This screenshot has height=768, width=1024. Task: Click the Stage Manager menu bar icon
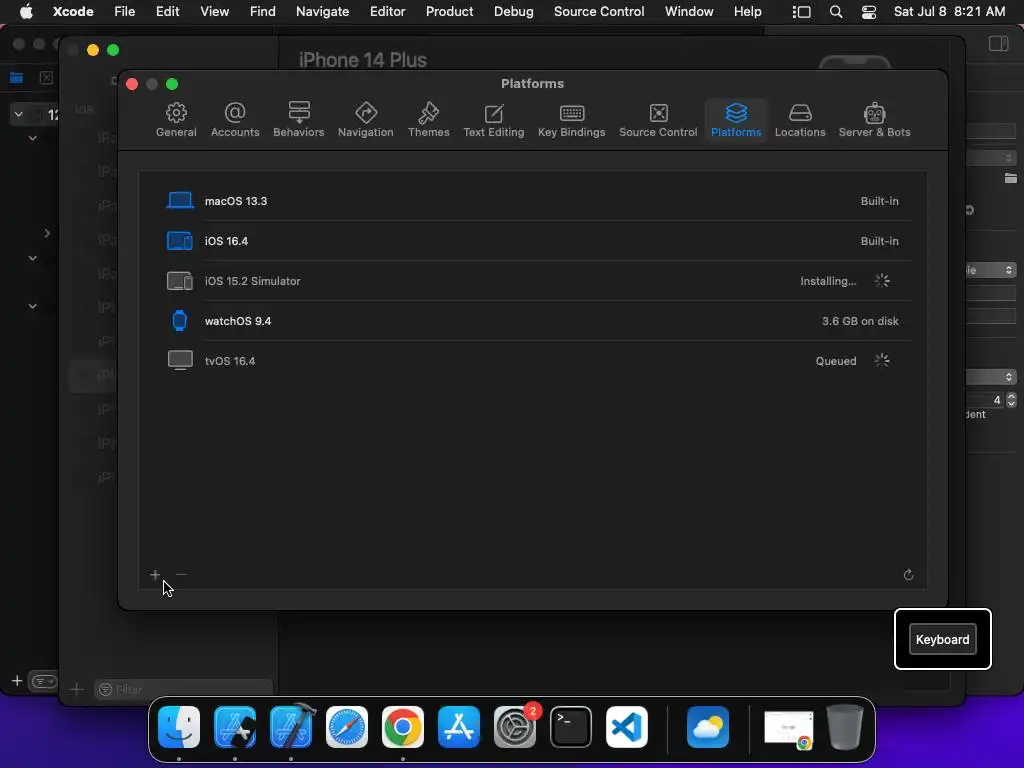[801, 12]
